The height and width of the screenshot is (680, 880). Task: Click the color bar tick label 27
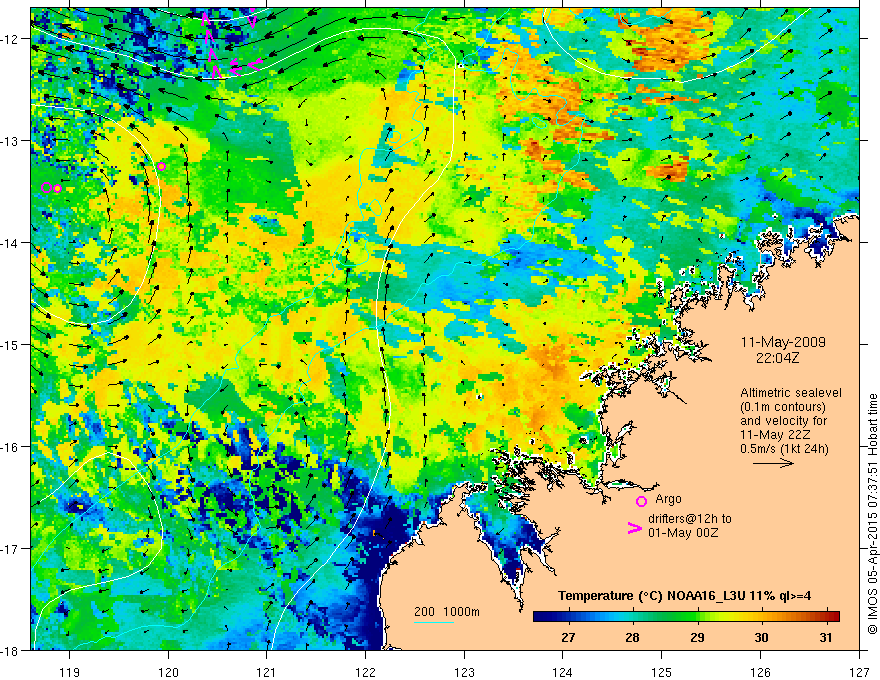[568, 637]
